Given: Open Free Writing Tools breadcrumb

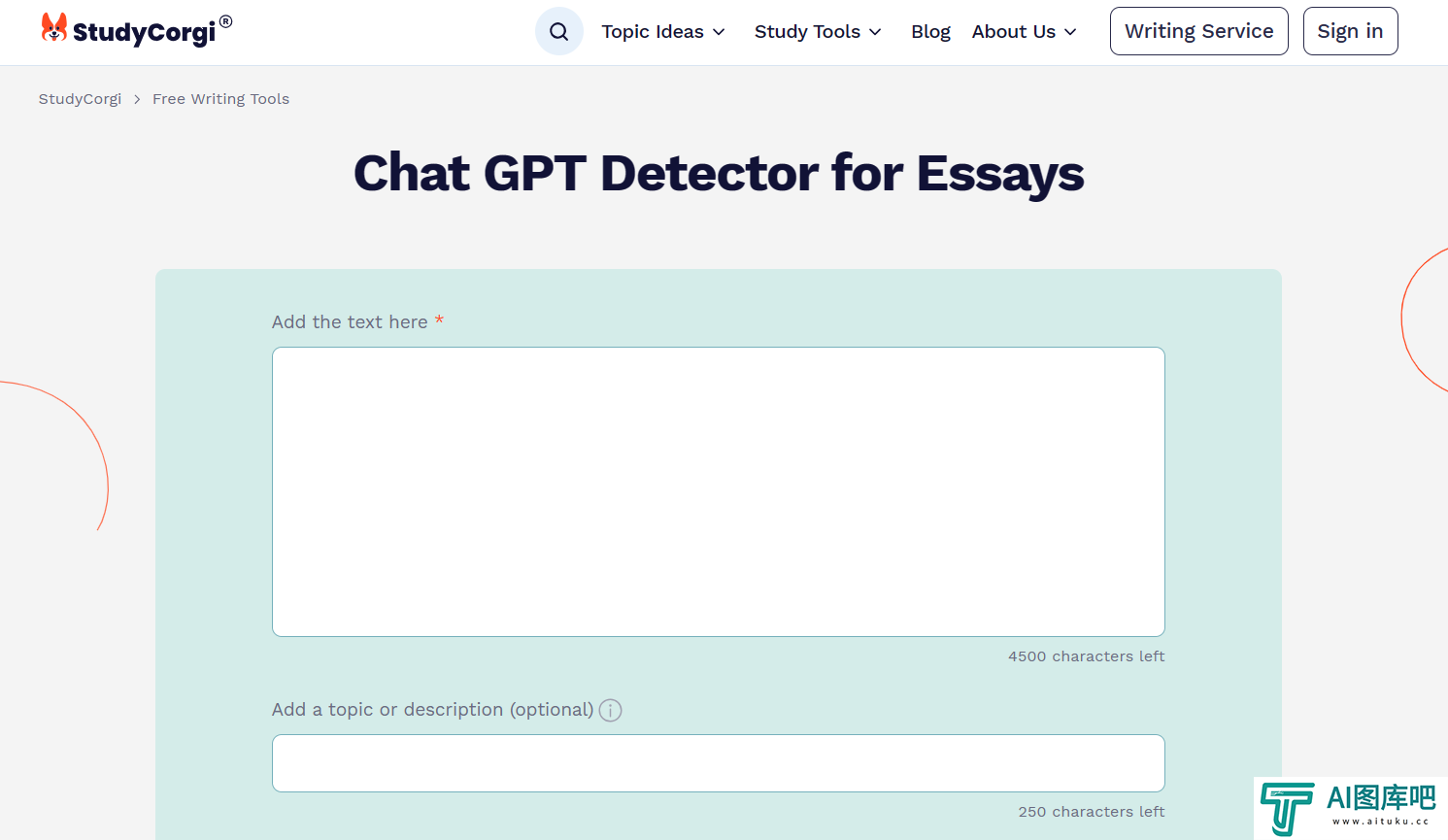Looking at the screenshot, I should click(220, 99).
